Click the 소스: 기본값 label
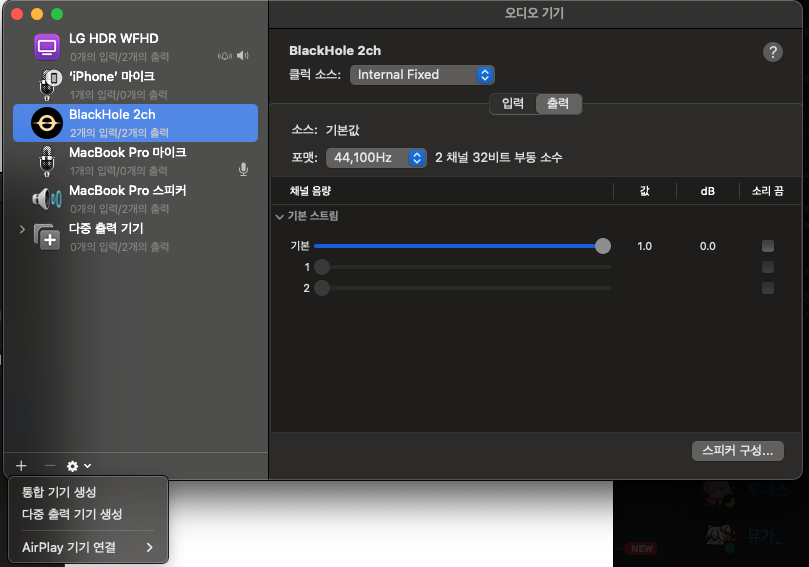Image resolution: width=809 pixels, height=567 pixels. 325,130
